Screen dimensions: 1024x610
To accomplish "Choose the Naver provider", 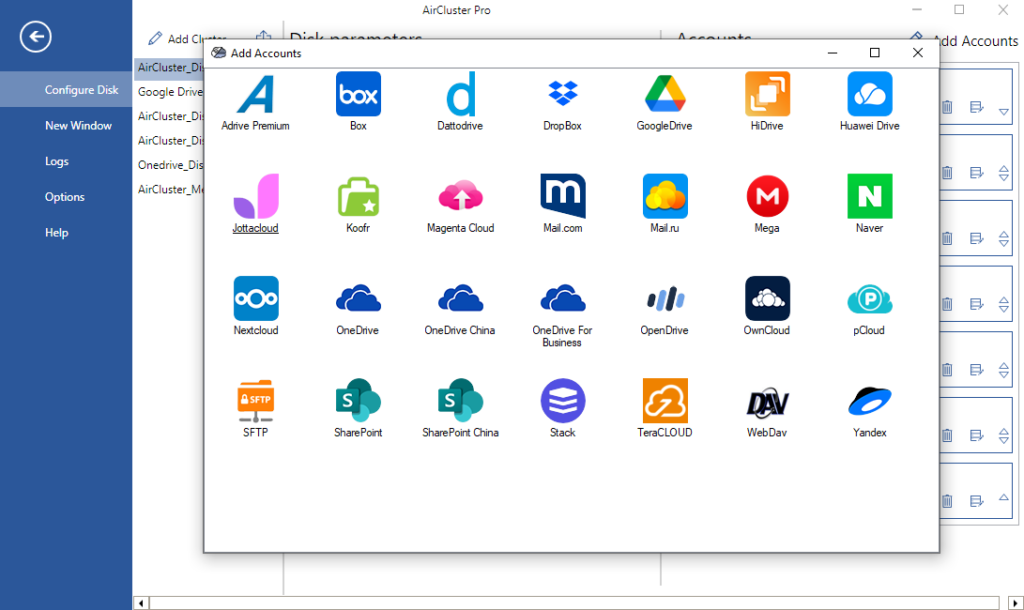I will pyautogui.click(x=869, y=197).
